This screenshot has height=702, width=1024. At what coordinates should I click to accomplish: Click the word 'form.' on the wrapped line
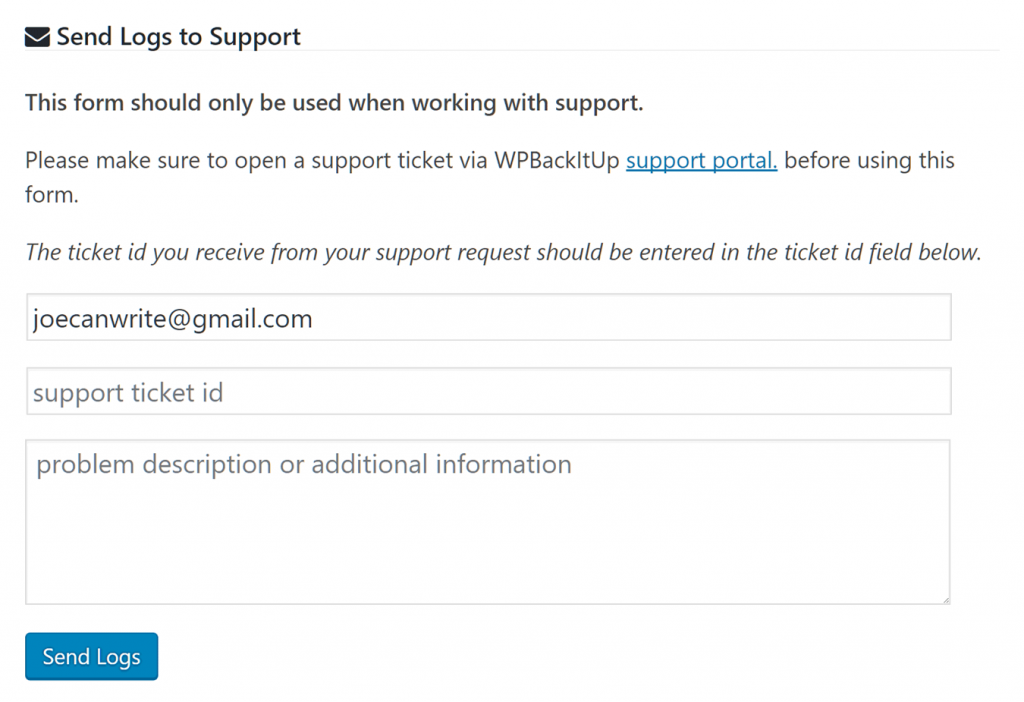(x=52, y=194)
